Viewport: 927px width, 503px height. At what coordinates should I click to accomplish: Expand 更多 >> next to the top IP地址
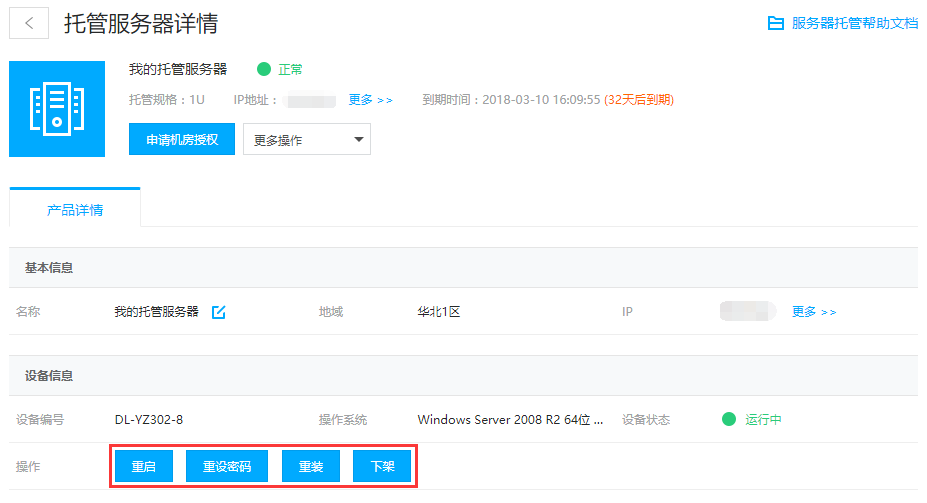pyautogui.click(x=370, y=100)
